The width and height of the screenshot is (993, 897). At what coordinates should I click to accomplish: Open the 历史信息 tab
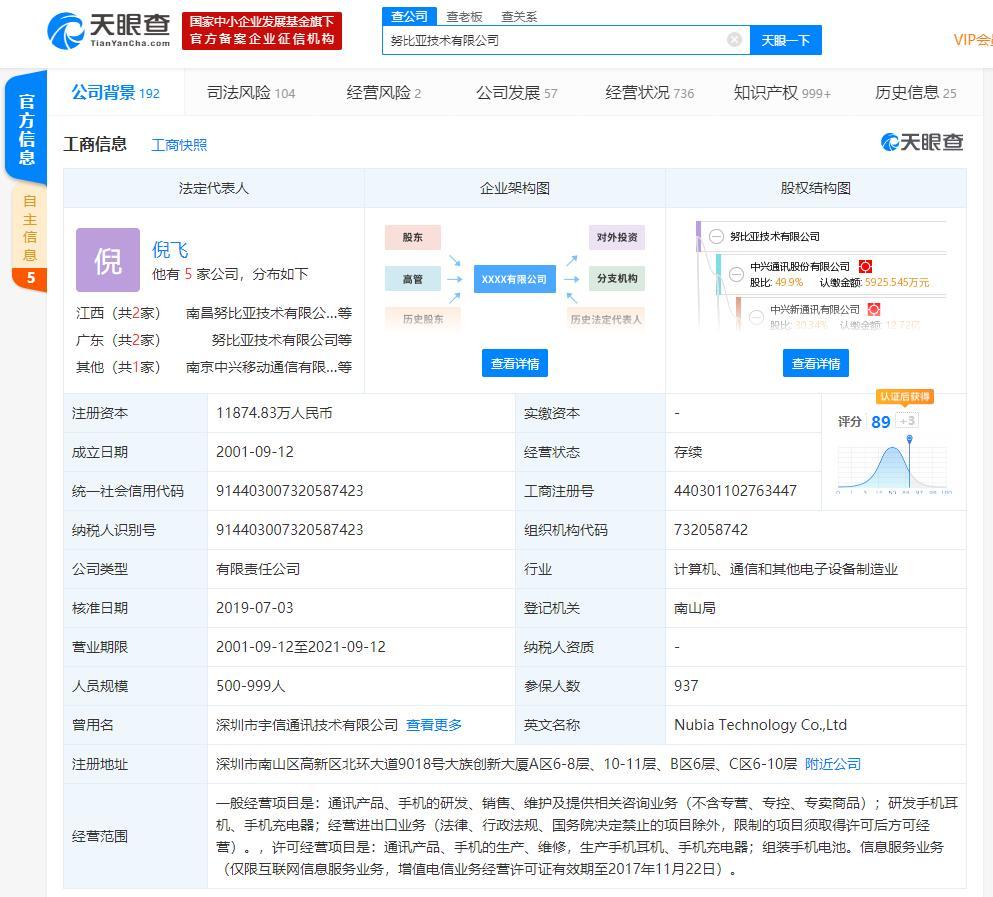click(916, 92)
